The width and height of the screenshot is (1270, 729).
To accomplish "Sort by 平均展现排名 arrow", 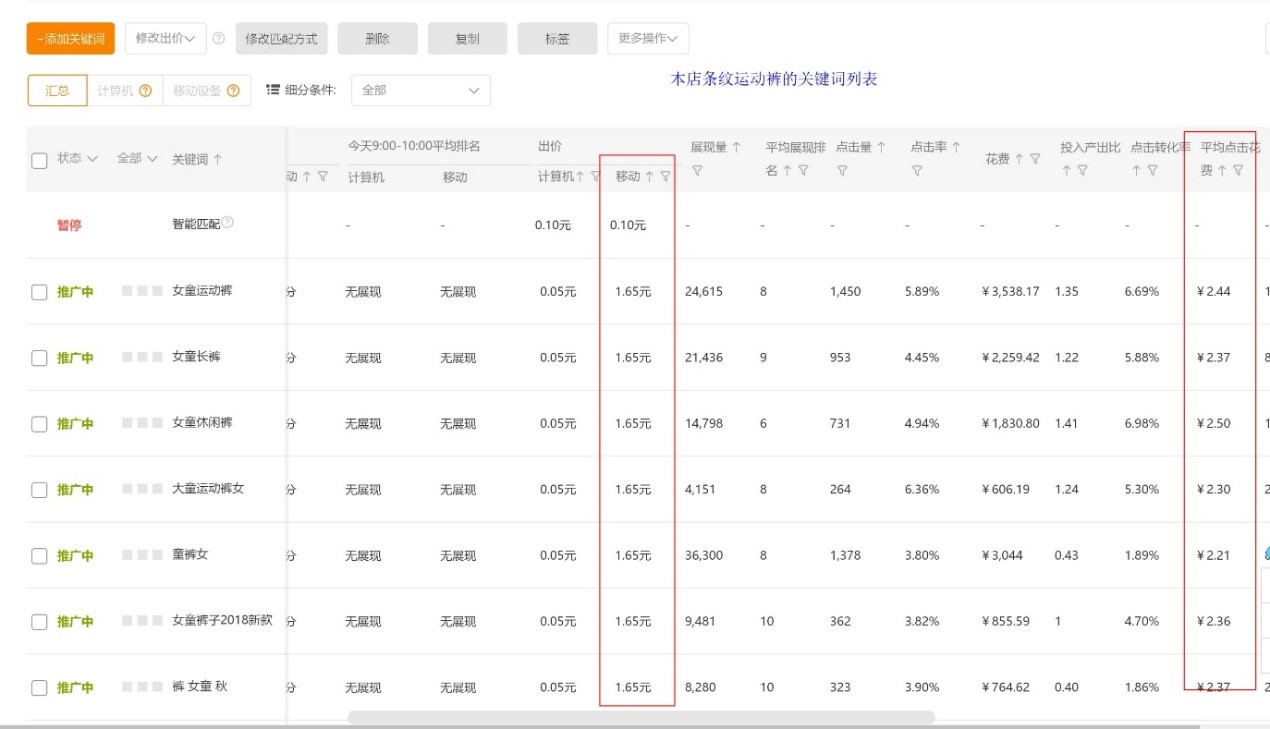I will tap(787, 171).
